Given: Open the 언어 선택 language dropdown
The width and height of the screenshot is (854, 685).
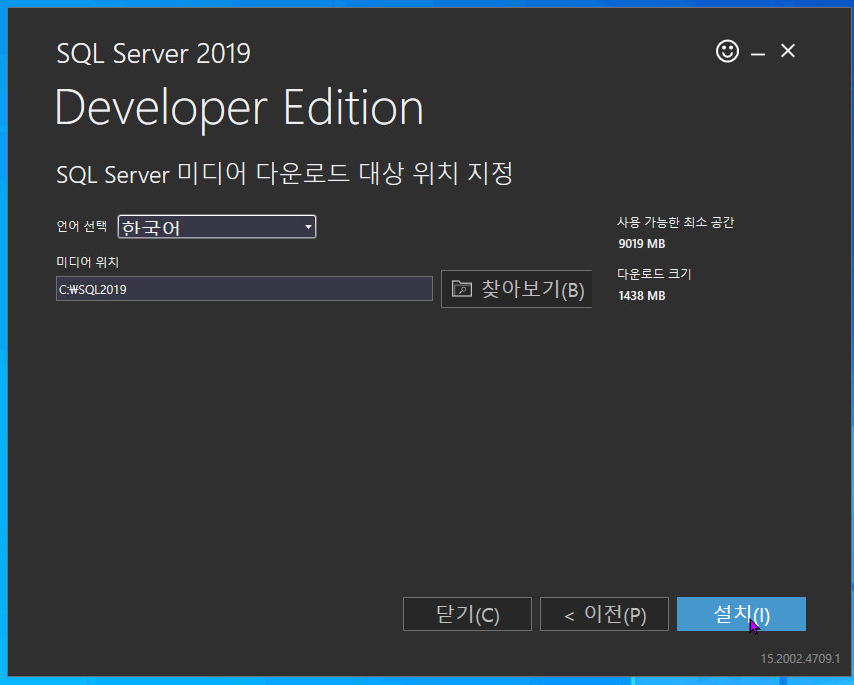Looking at the screenshot, I should coord(217,227).
